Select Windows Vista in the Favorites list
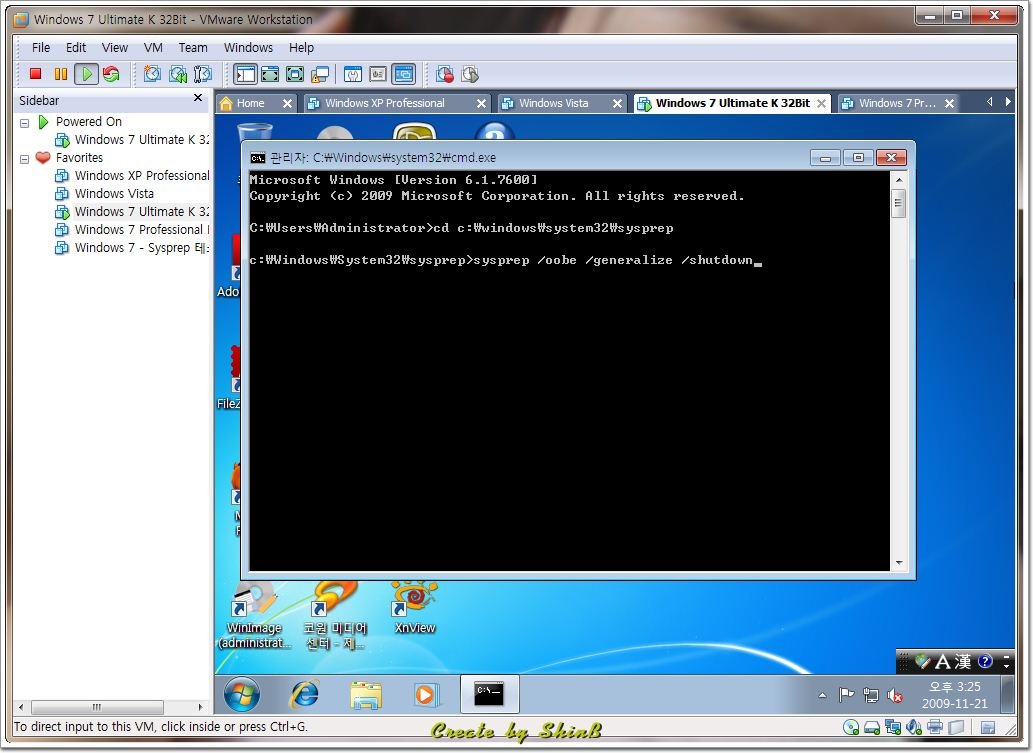1033x753 pixels. 114,194
